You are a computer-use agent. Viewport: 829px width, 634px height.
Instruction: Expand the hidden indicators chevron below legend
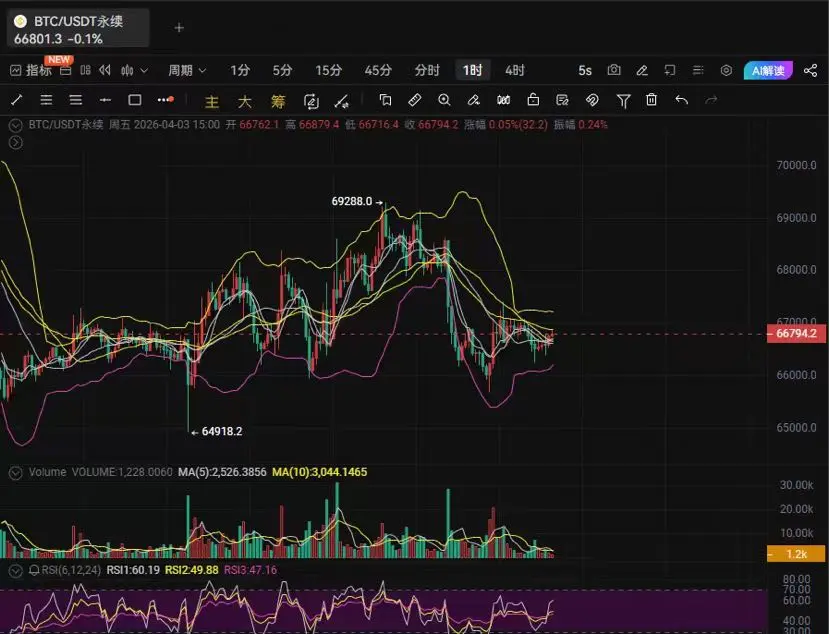pos(16,142)
